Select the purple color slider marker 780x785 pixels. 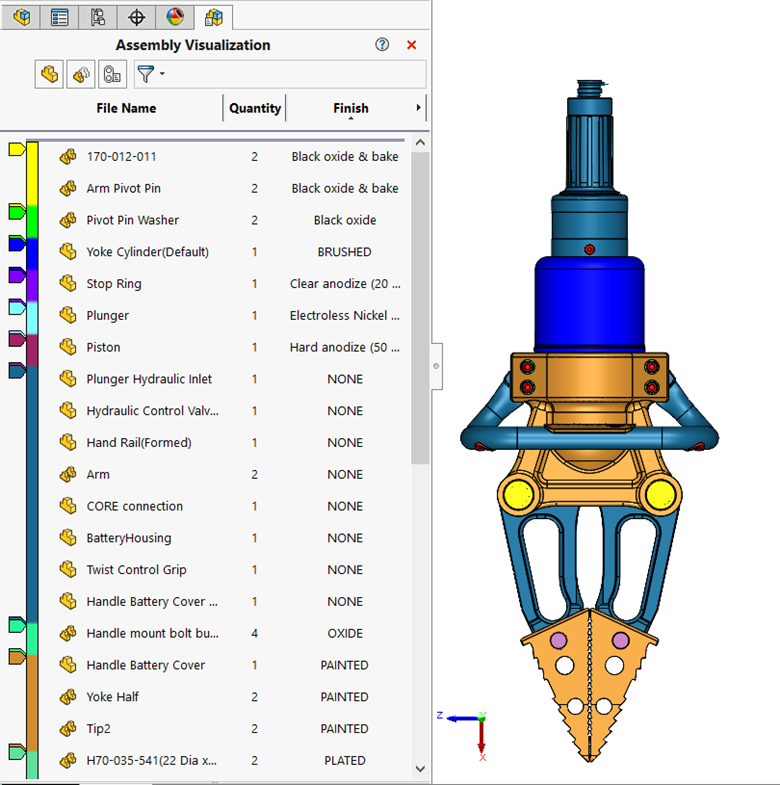(17, 275)
